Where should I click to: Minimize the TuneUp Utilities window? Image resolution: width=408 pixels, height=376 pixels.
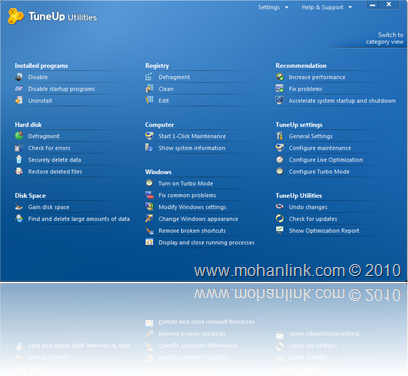tap(373, 5)
